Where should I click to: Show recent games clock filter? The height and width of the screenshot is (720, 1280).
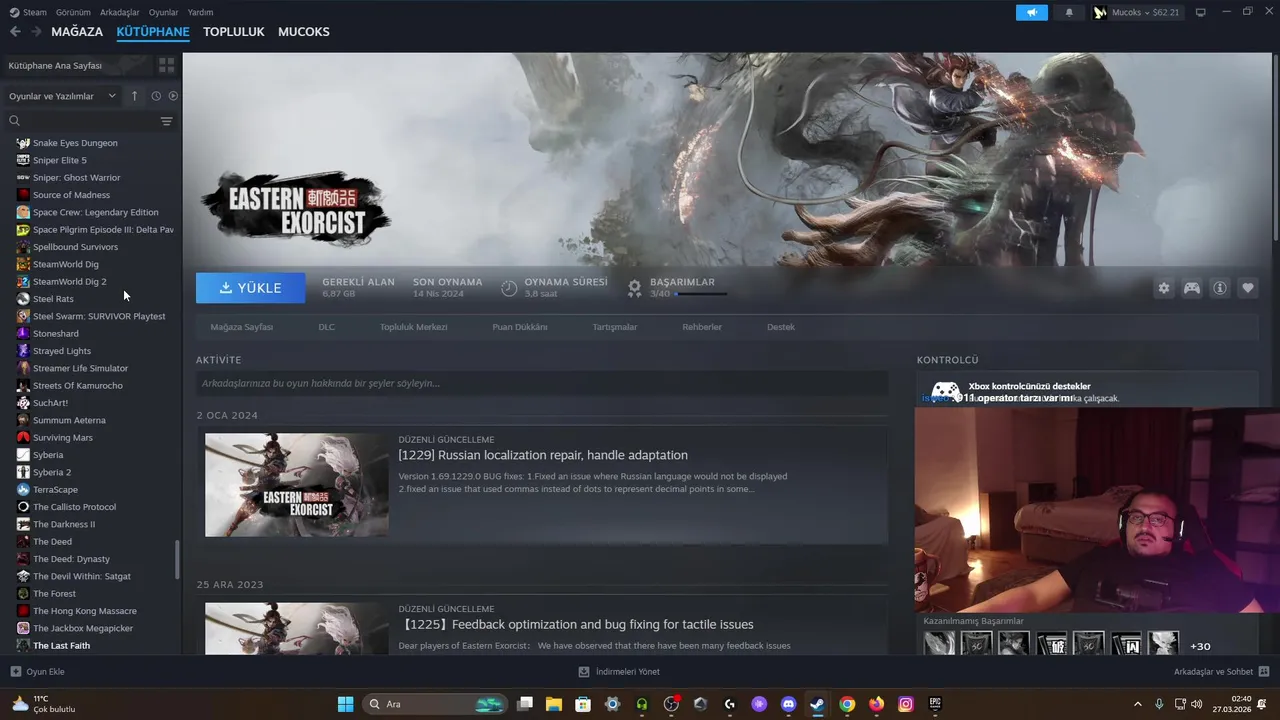click(x=156, y=96)
